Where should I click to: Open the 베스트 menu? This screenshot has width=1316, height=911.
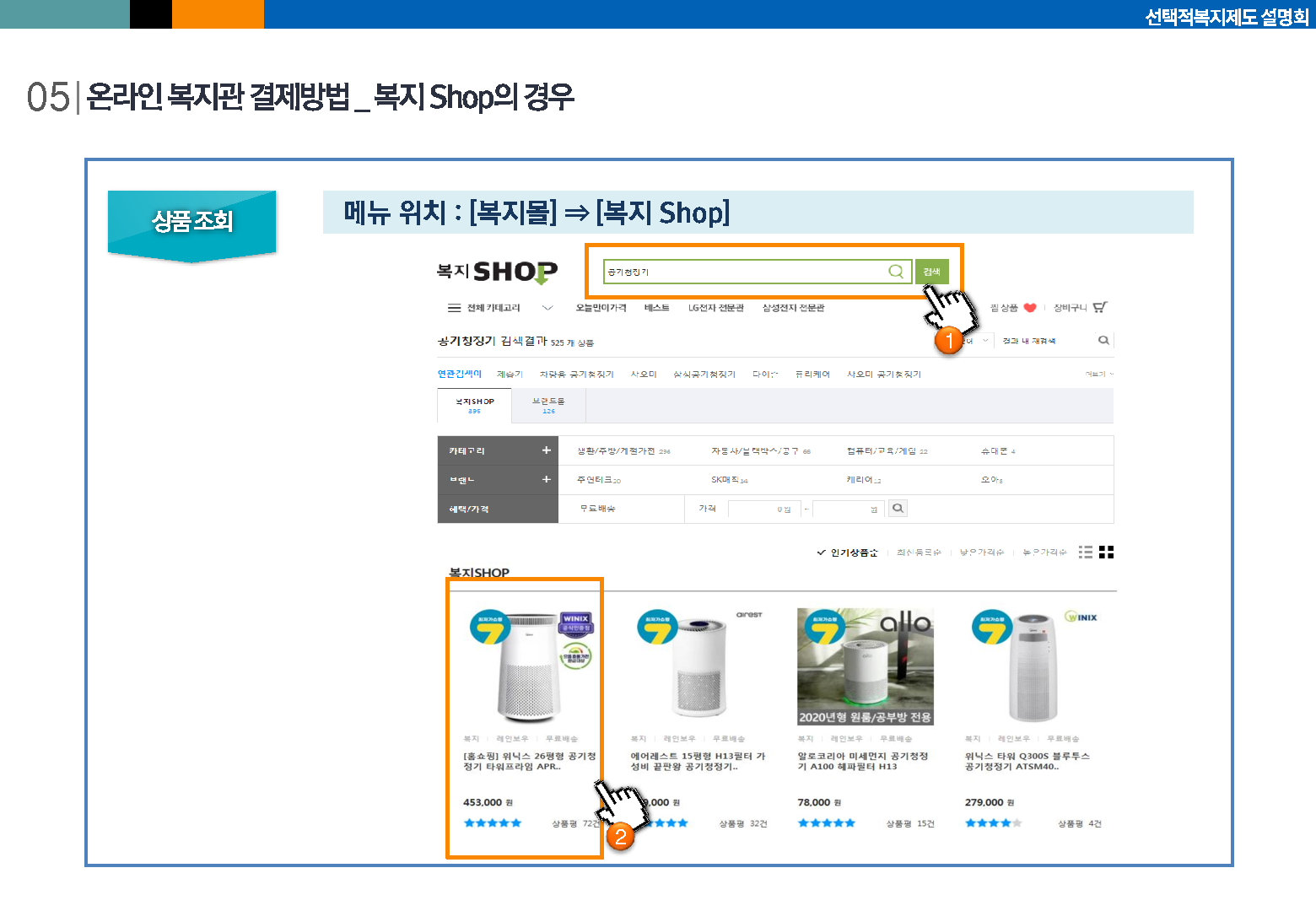click(x=657, y=308)
